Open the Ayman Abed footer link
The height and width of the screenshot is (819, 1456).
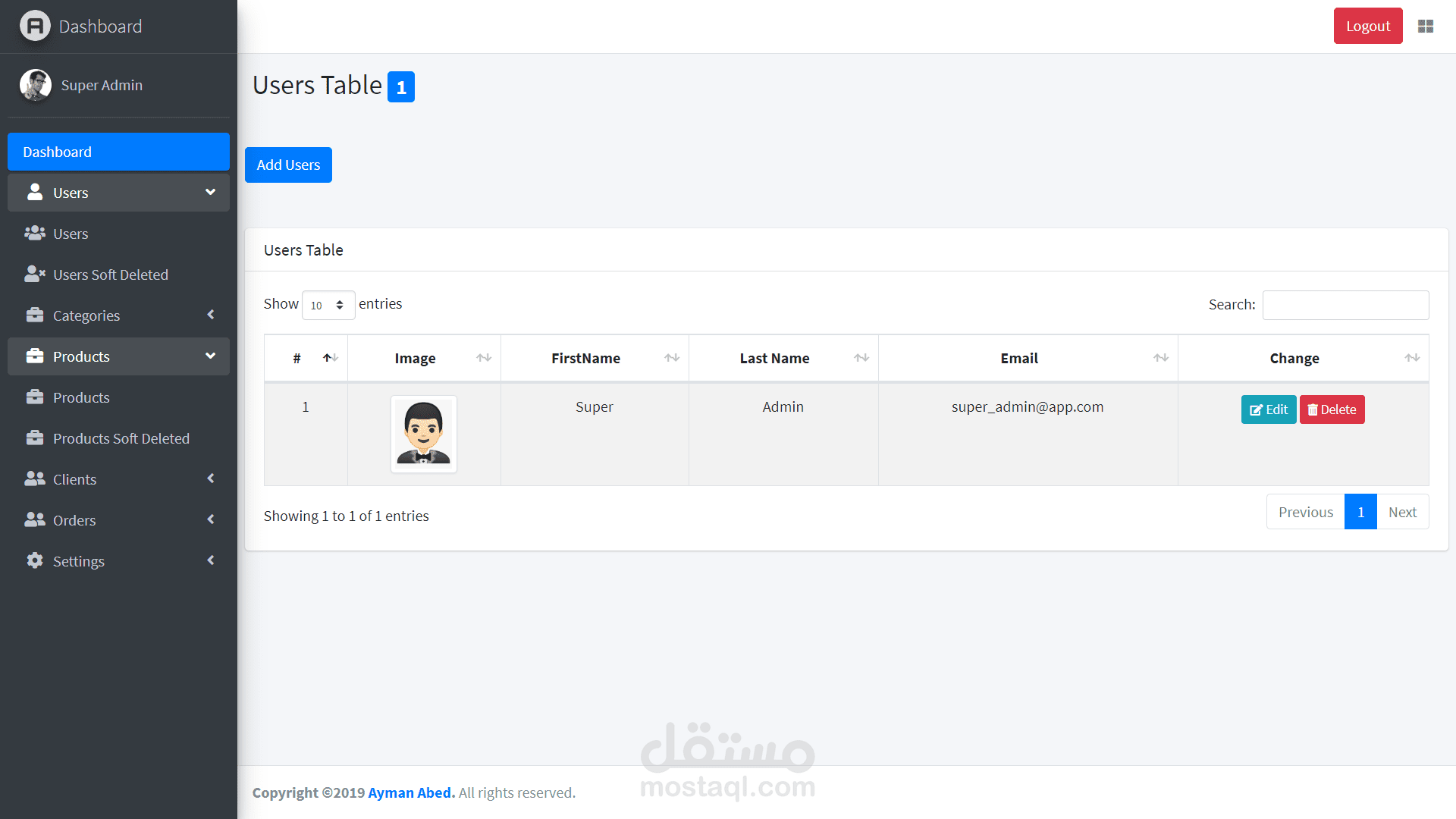point(410,792)
